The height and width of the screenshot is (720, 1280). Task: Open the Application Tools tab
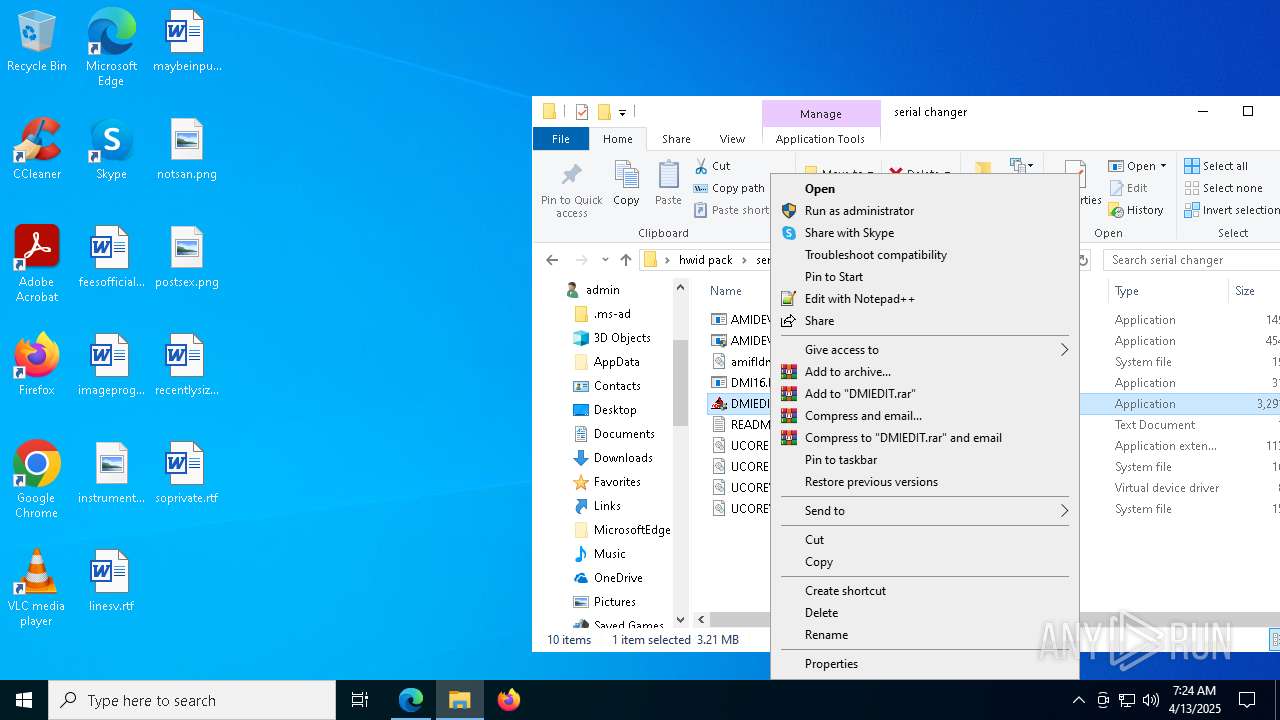pos(820,139)
